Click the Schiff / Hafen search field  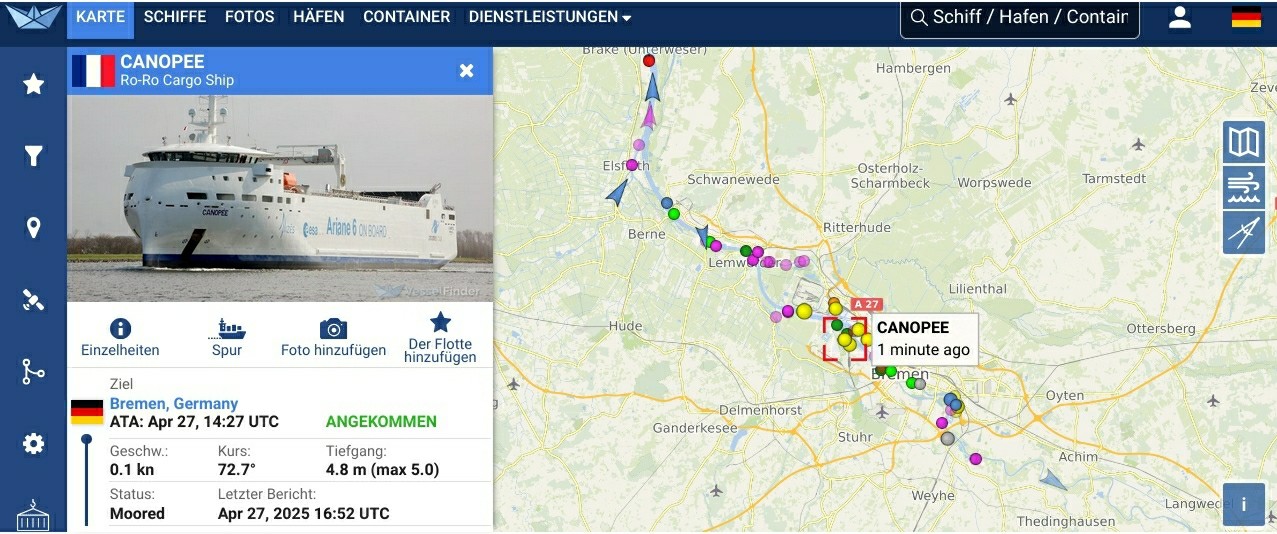pos(1020,17)
